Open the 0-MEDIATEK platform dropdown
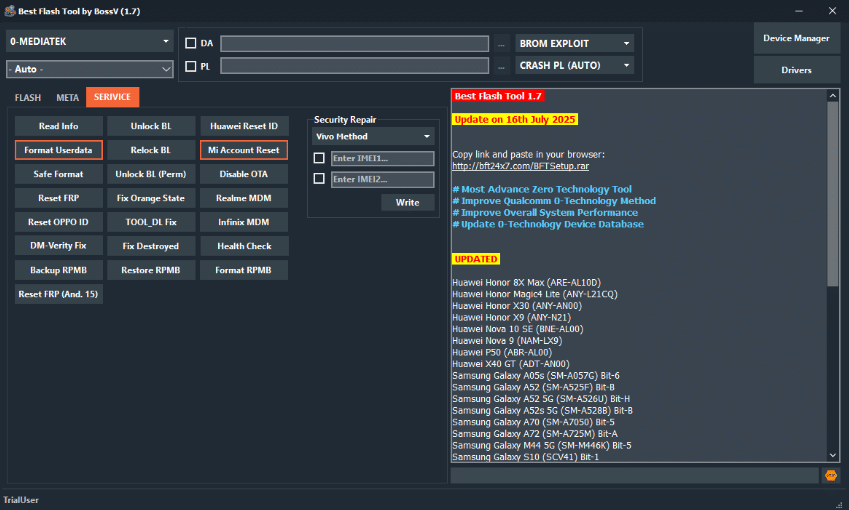The width and height of the screenshot is (849, 510). tap(89, 42)
